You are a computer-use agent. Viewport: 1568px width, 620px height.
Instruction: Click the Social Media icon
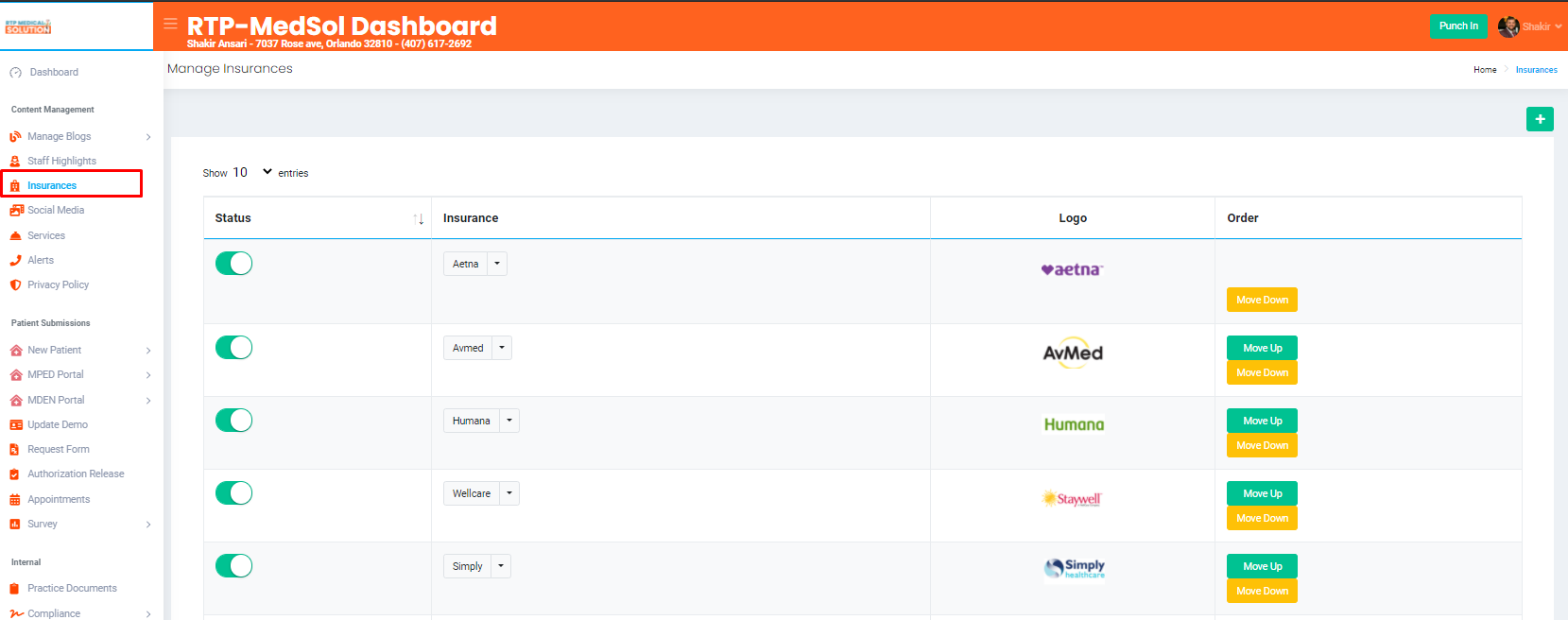(x=16, y=211)
